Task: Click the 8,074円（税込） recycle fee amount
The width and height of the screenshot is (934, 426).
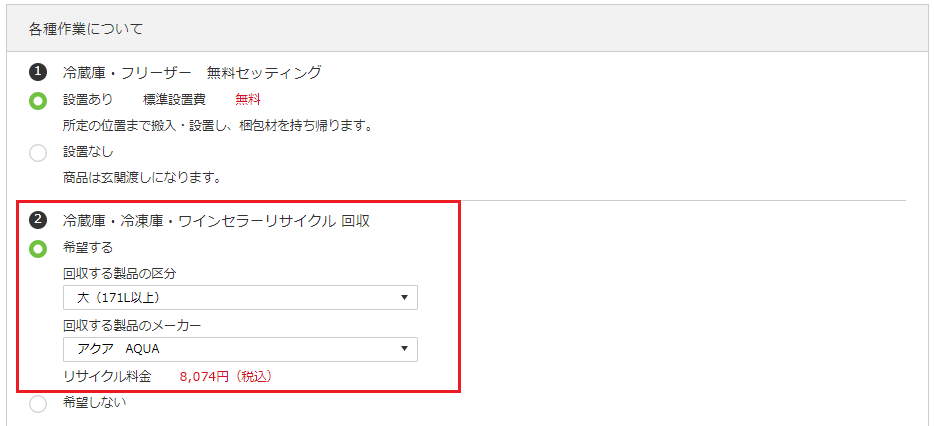Action: (226, 376)
